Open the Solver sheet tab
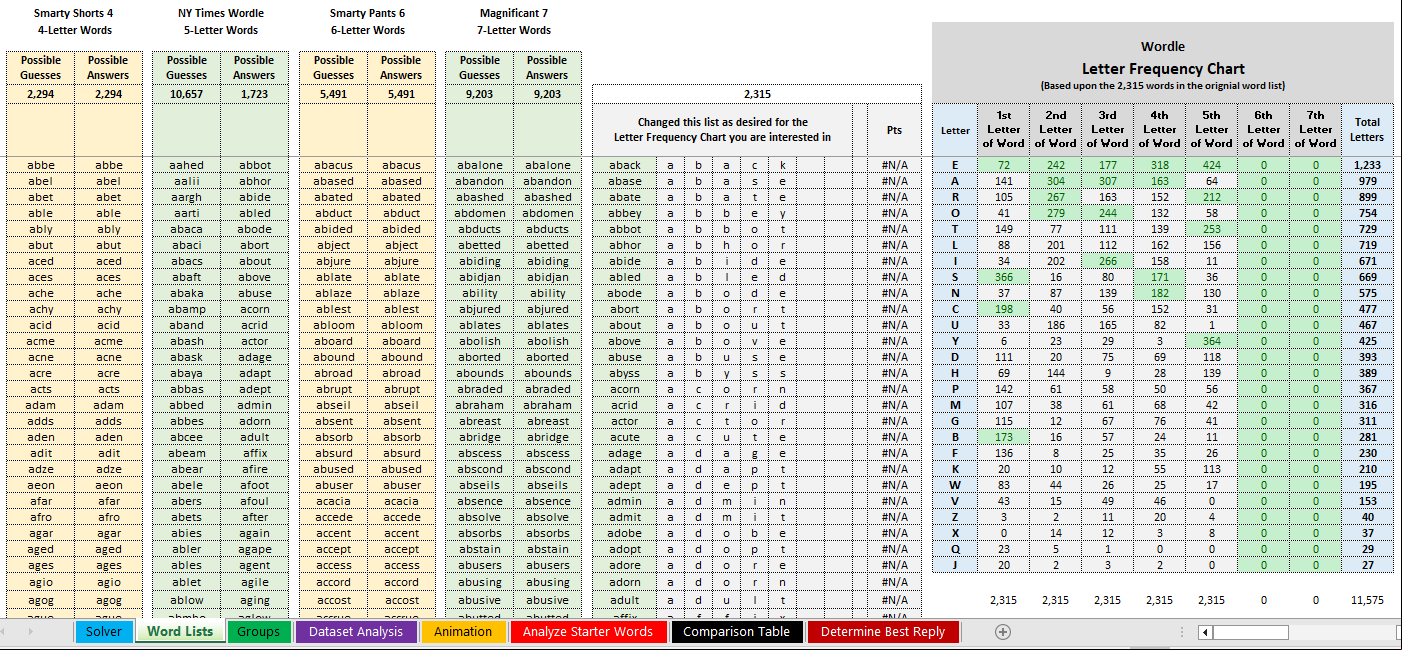1402x650 pixels. 103,631
